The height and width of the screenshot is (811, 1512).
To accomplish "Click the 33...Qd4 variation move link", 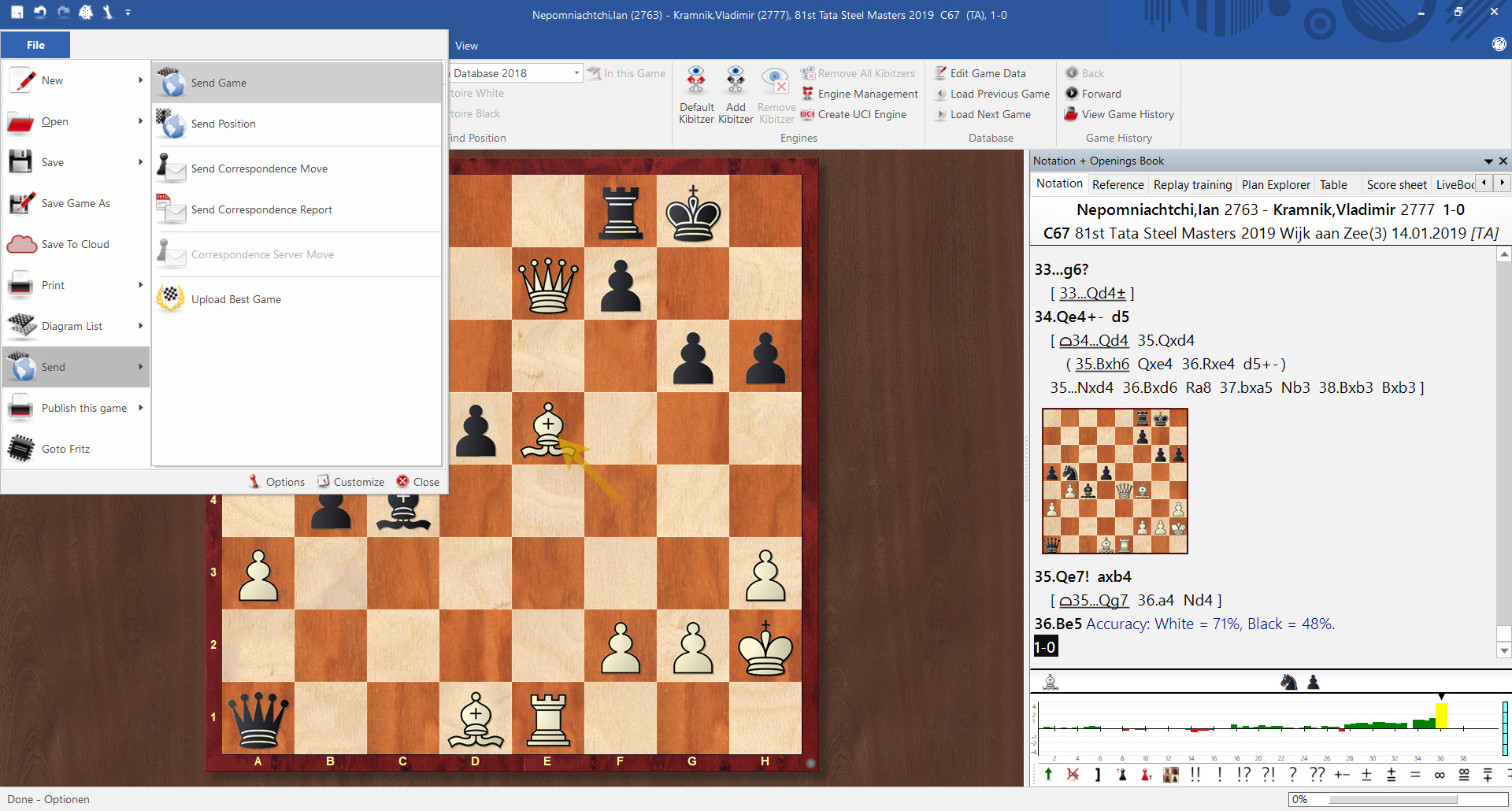I will [1092, 293].
